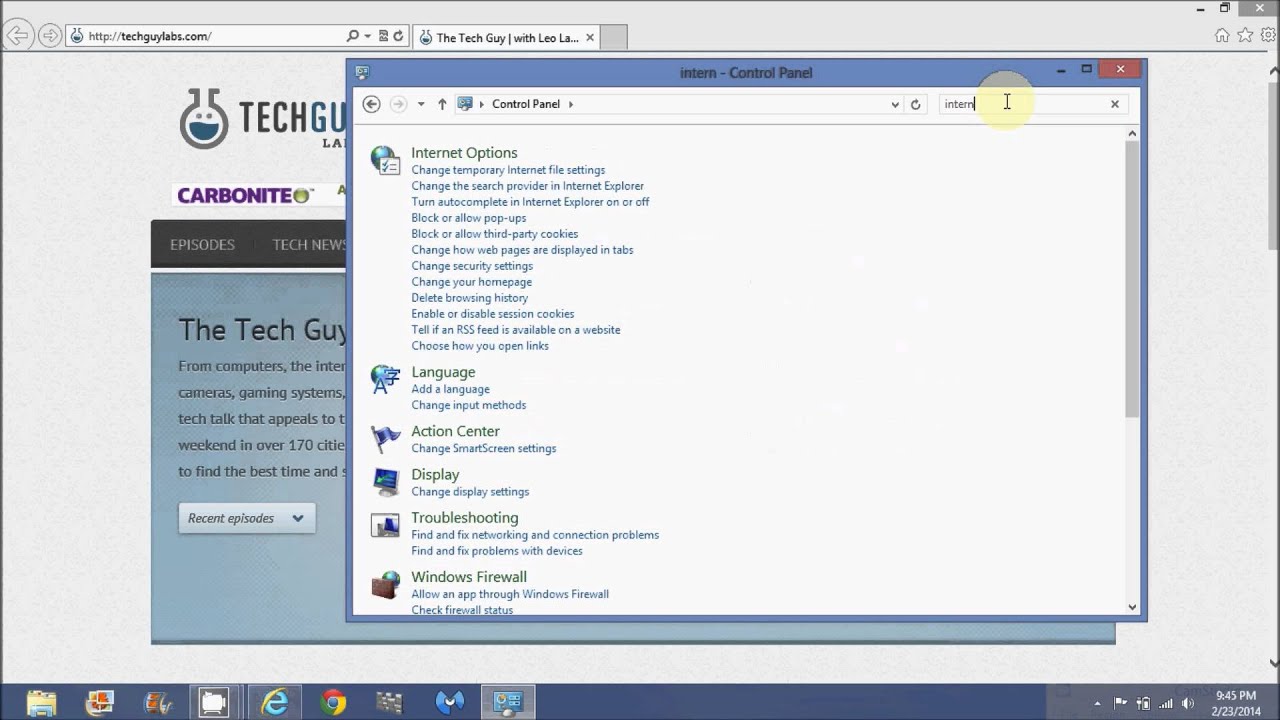Open Internet Explorer taskbar icon
This screenshot has height=720, width=1280.
pyautogui.click(x=275, y=703)
